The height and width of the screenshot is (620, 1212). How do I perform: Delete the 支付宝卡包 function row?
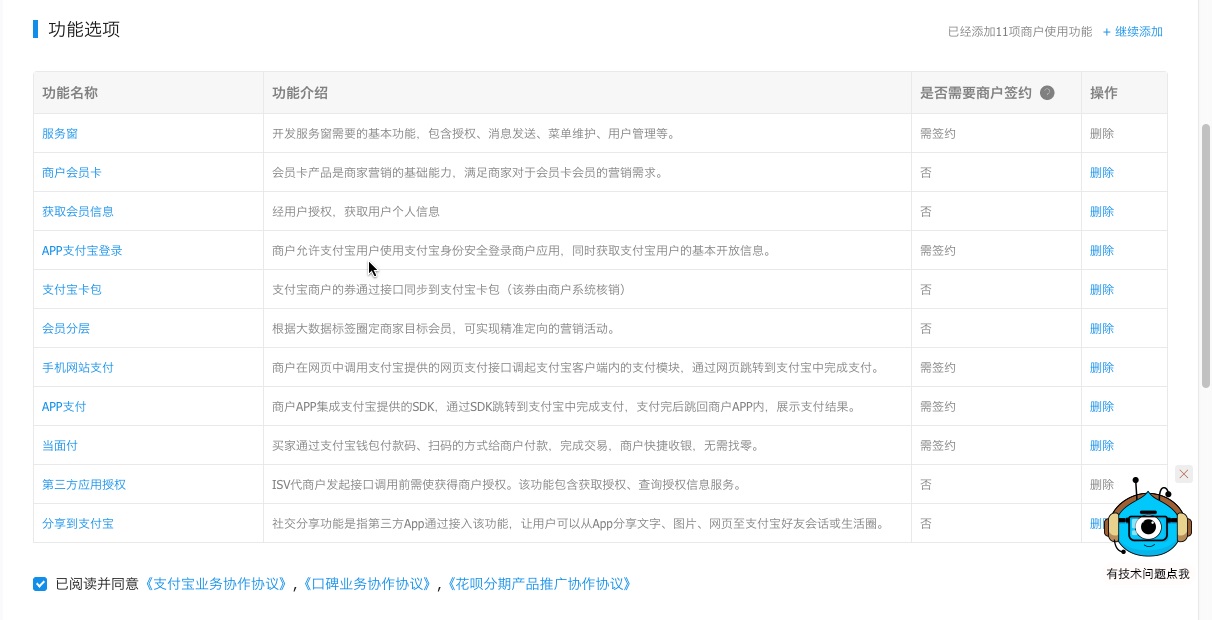click(x=1101, y=290)
